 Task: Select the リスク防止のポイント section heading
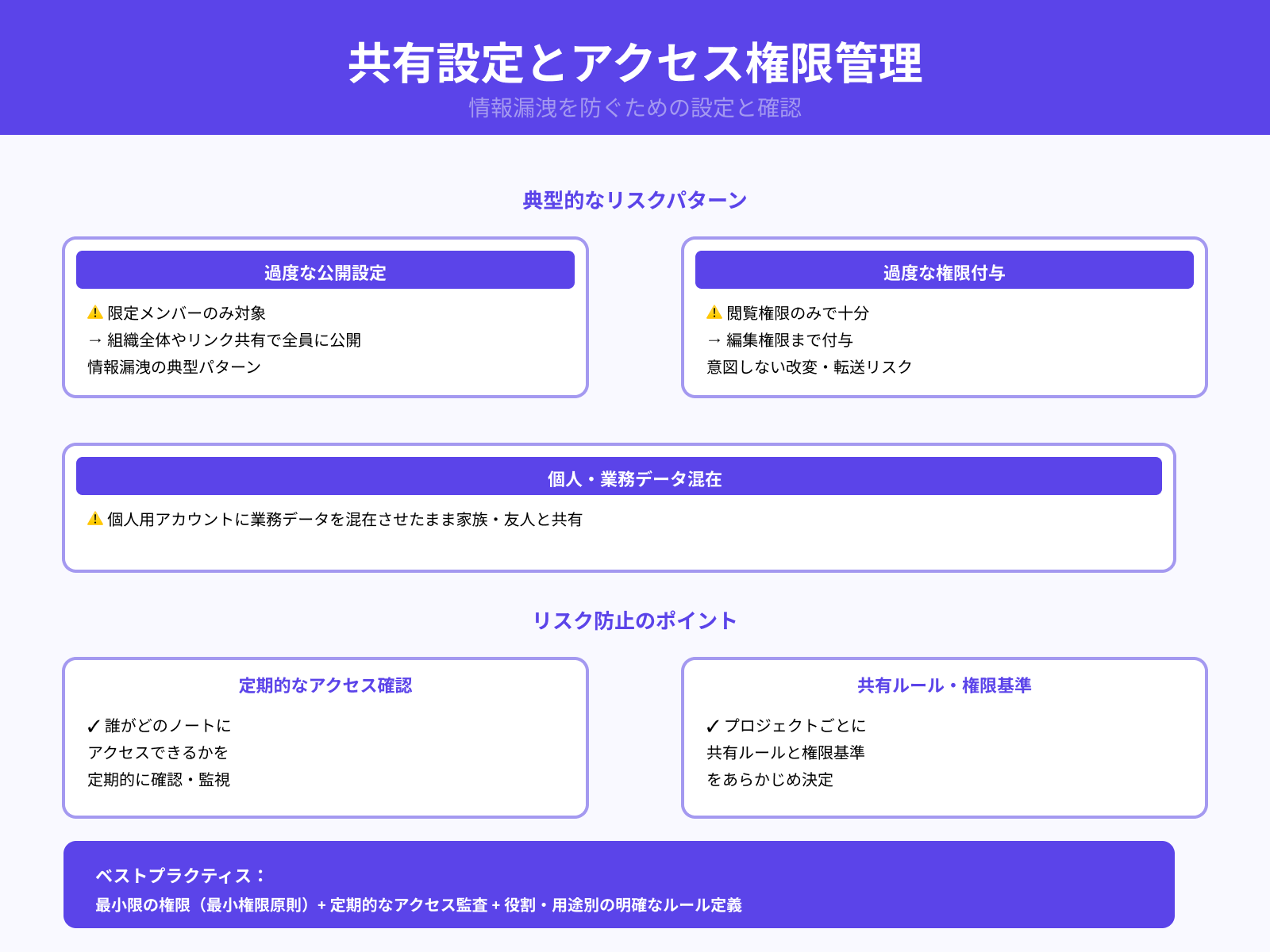coord(635,620)
